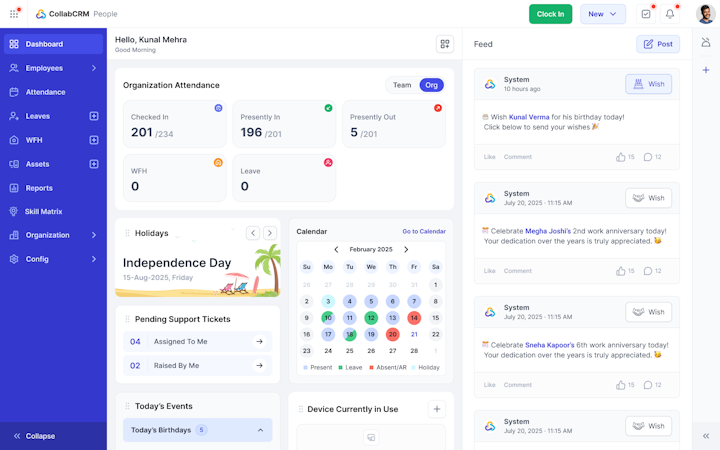This screenshot has height=450, width=720.
Task: Collapse the right rail panel
Action: [x=706, y=436]
